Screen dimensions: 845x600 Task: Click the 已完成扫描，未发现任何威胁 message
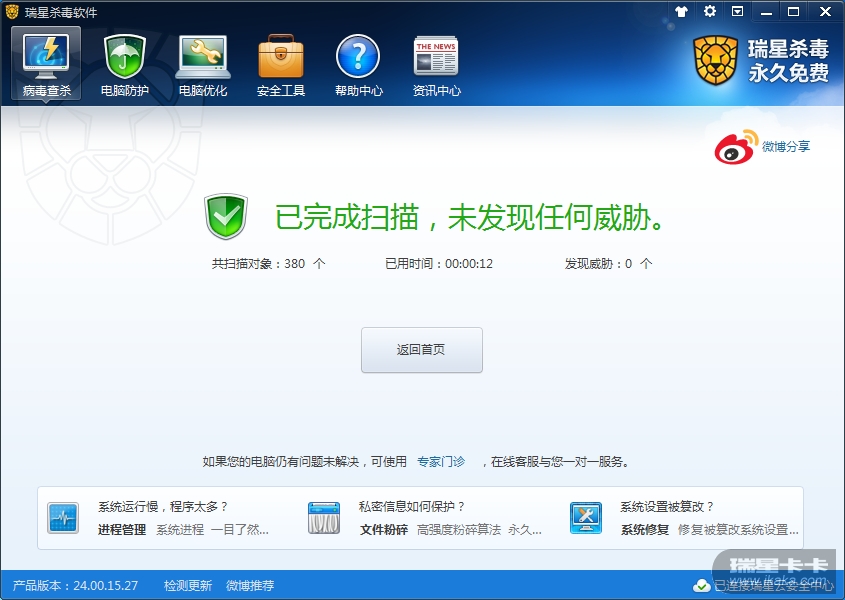pyautogui.click(x=469, y=217)
